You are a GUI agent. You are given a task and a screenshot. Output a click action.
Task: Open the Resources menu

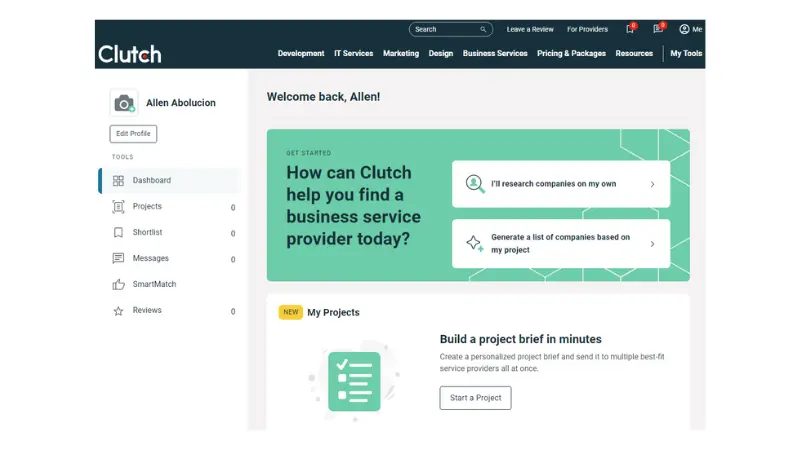(634, 53)
